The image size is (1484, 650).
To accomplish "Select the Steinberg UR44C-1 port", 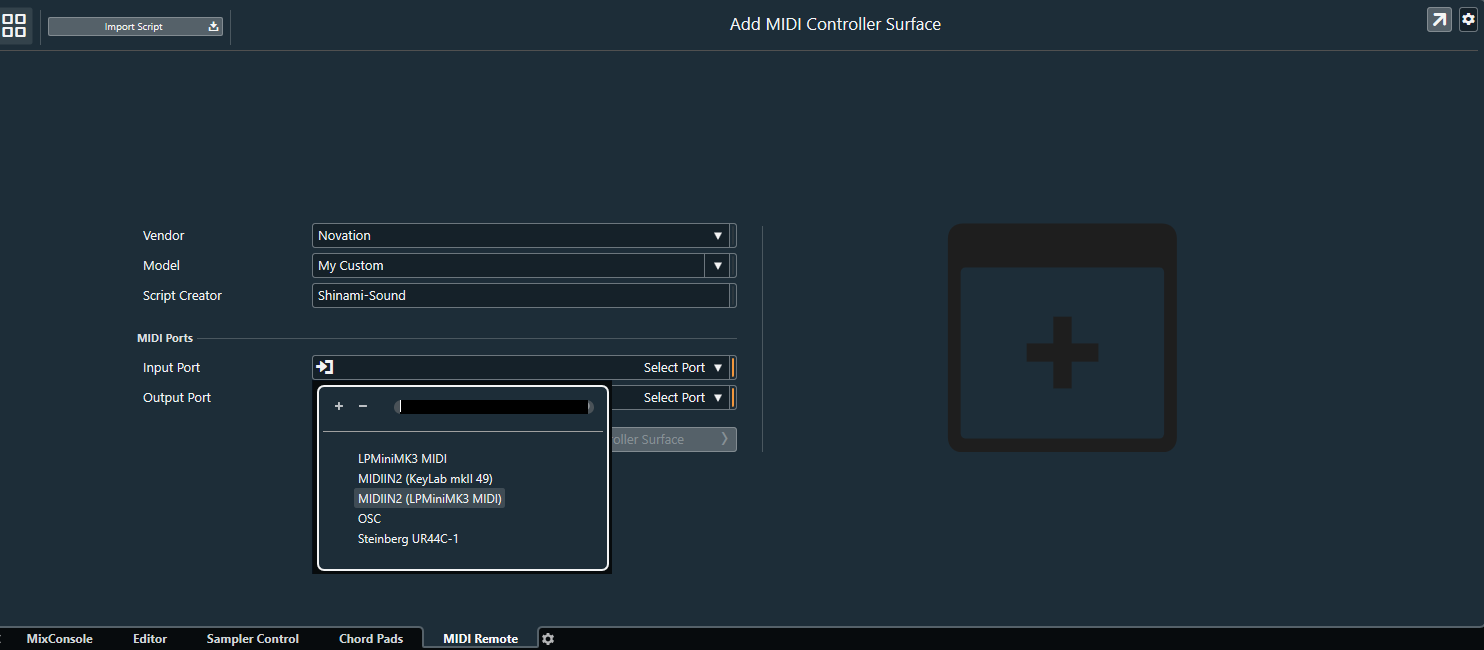I will (408, 538).
